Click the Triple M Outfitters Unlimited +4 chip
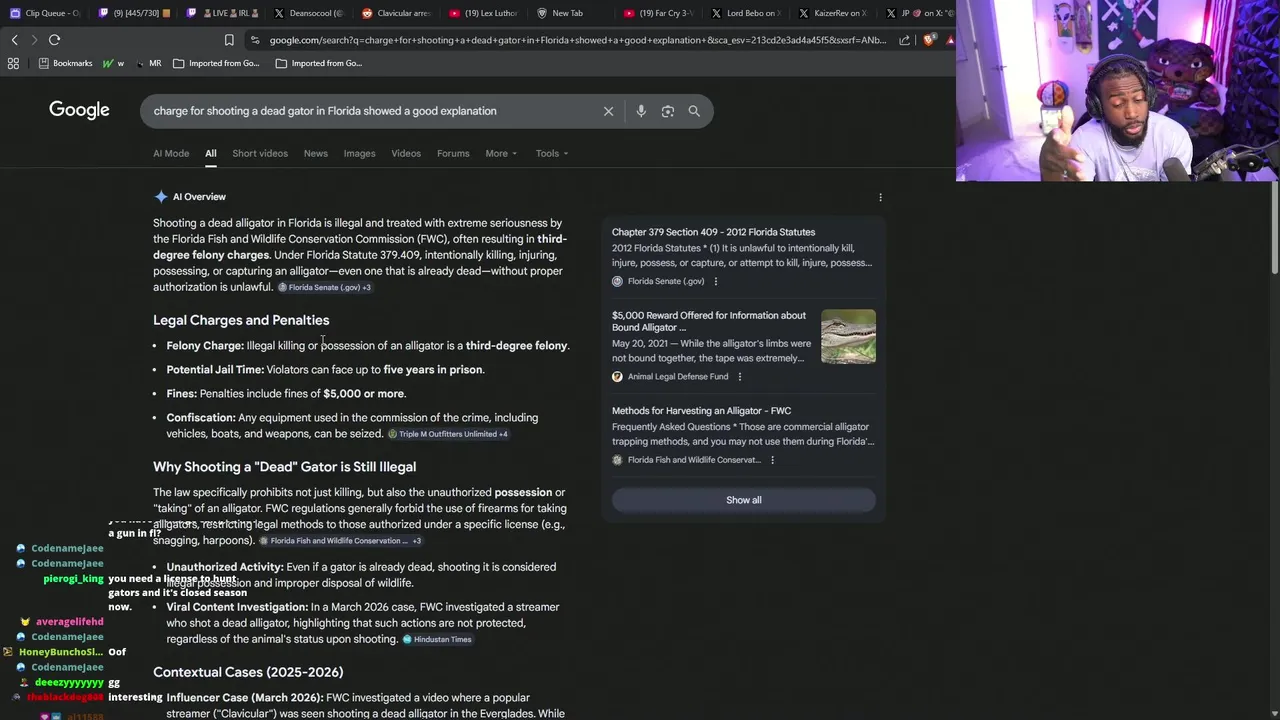The height and width of the screenshot is (720, 1280). pyautogui.click(x=448, y=434)
